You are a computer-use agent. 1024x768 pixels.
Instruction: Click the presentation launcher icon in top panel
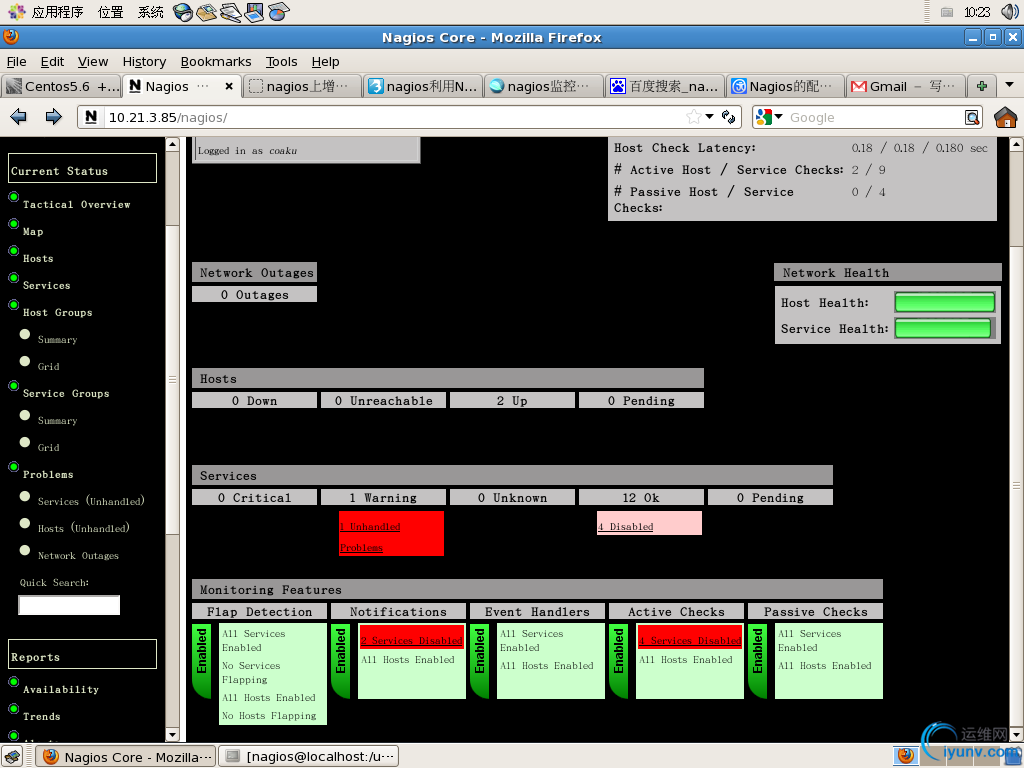pos(278,12)
